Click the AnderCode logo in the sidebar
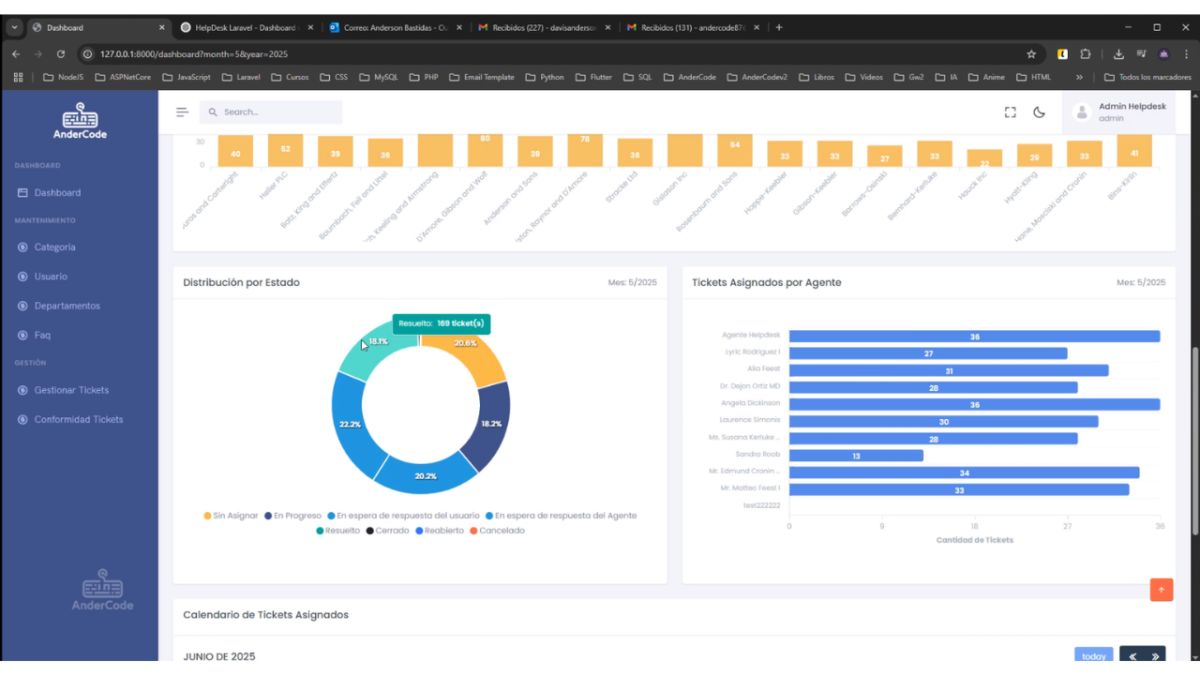 click(79, 121)
